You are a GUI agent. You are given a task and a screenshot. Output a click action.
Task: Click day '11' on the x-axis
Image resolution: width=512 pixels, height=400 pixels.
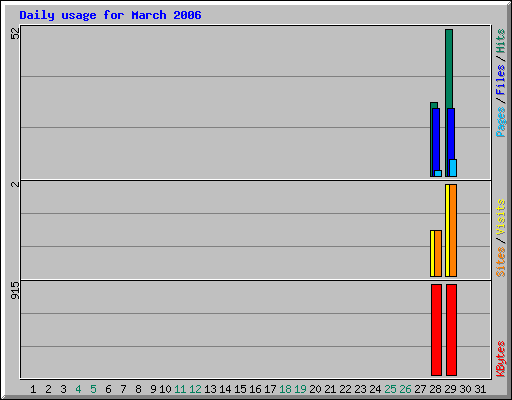pos(180,389)
